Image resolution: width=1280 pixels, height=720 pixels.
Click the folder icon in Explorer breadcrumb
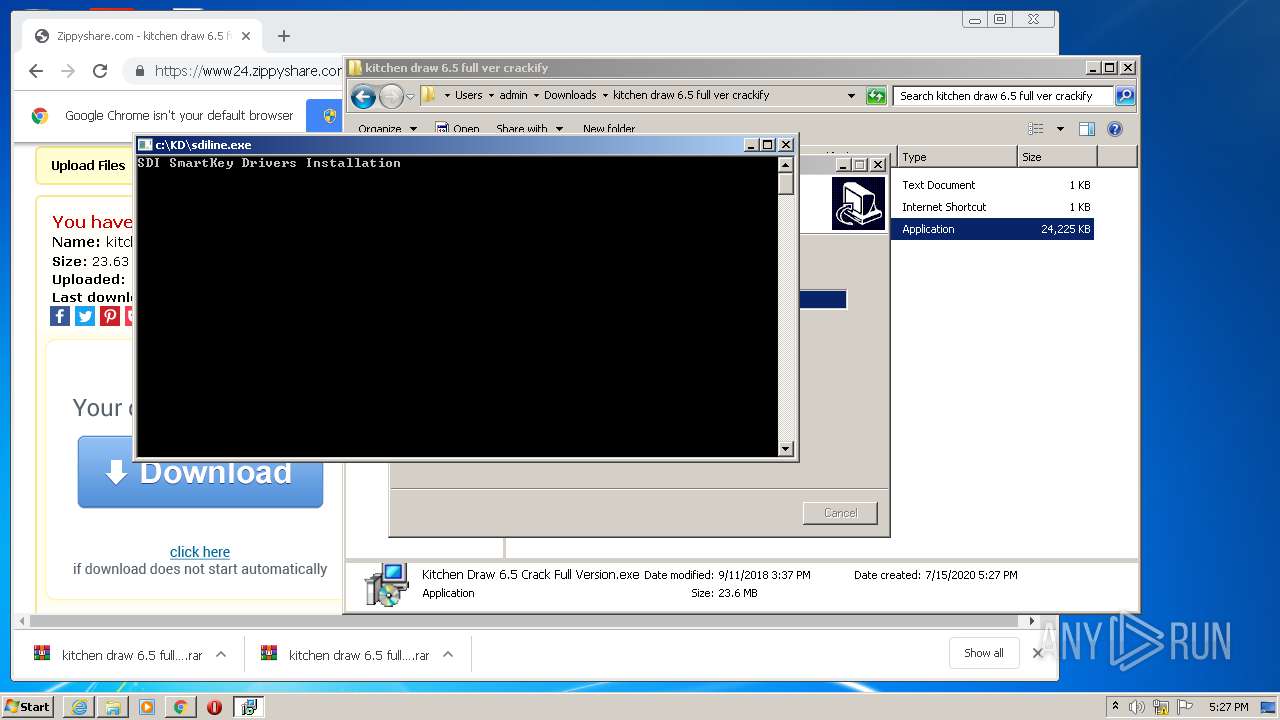[x=429, y=95]
